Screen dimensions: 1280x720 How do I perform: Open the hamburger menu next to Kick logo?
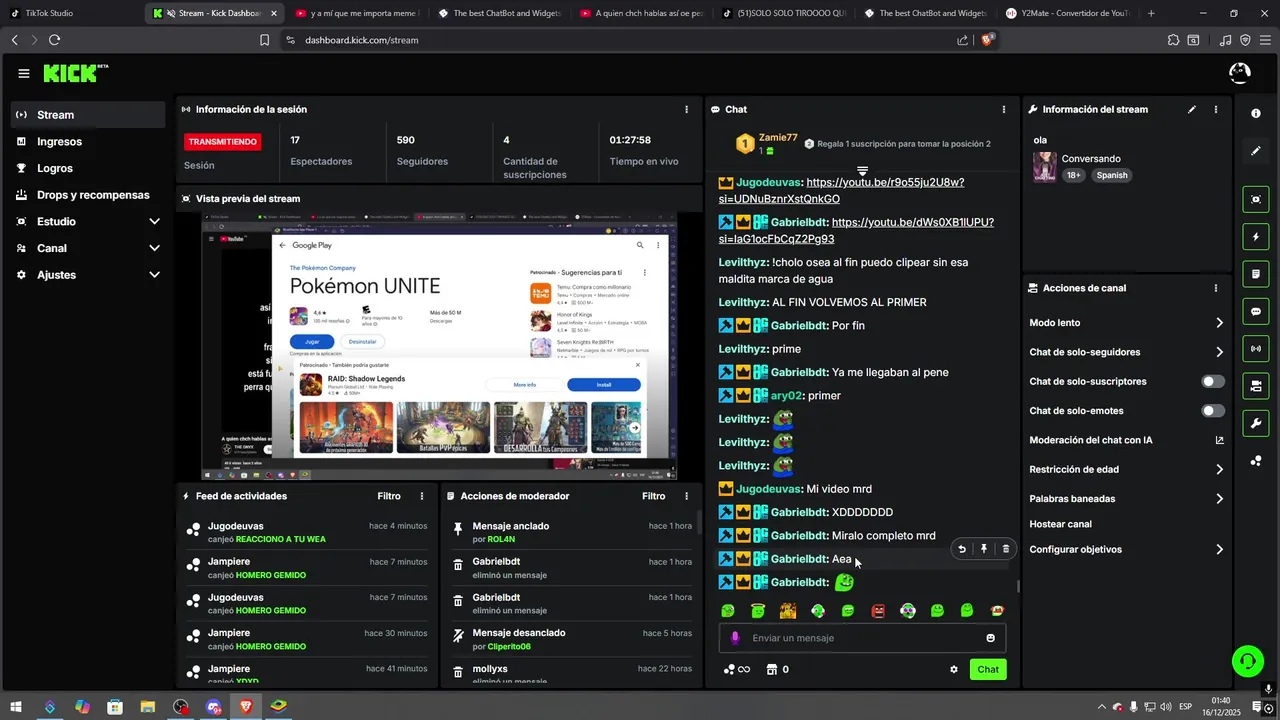click(x=24, y=73)
